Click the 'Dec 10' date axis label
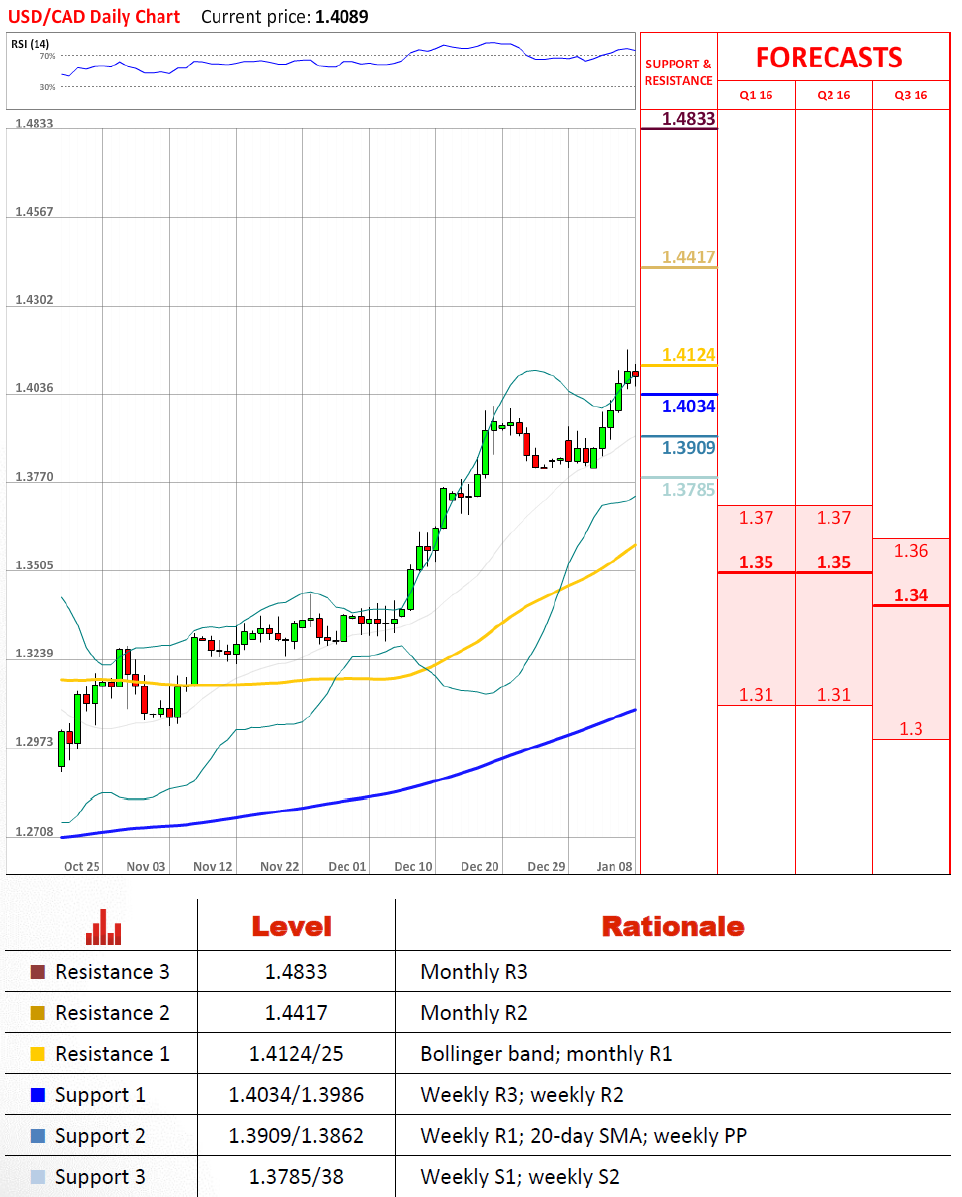 pyautogui.click(x=413, y=866)
